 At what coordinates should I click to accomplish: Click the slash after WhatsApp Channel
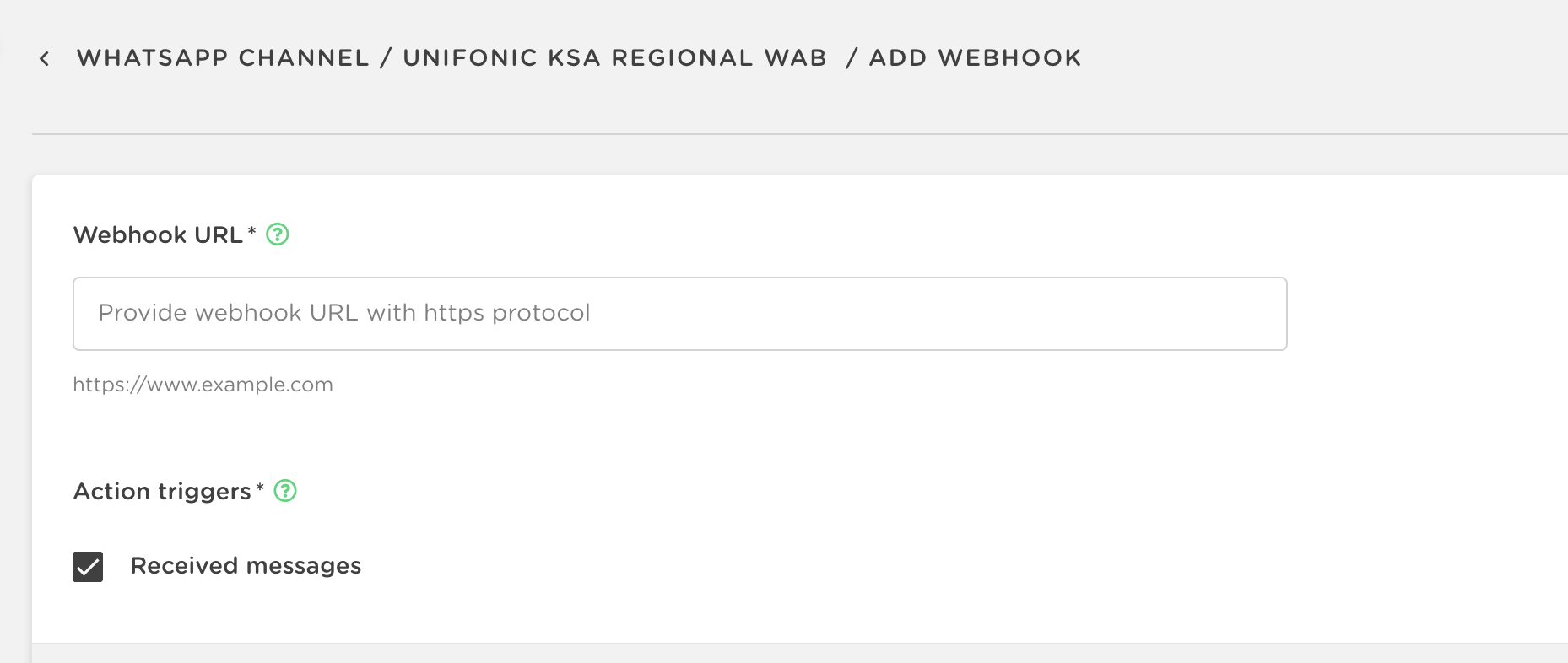(386, 58)
